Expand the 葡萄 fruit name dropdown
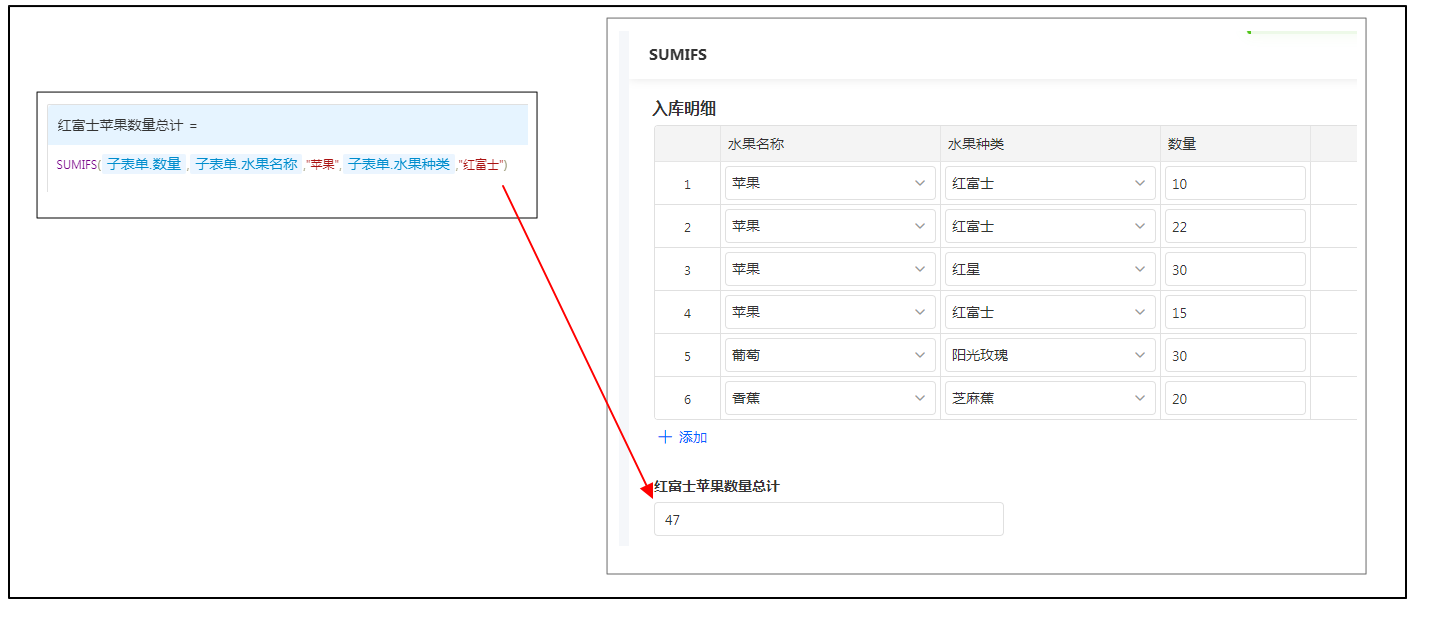1432x629 pixels. (x=920, y=356)
